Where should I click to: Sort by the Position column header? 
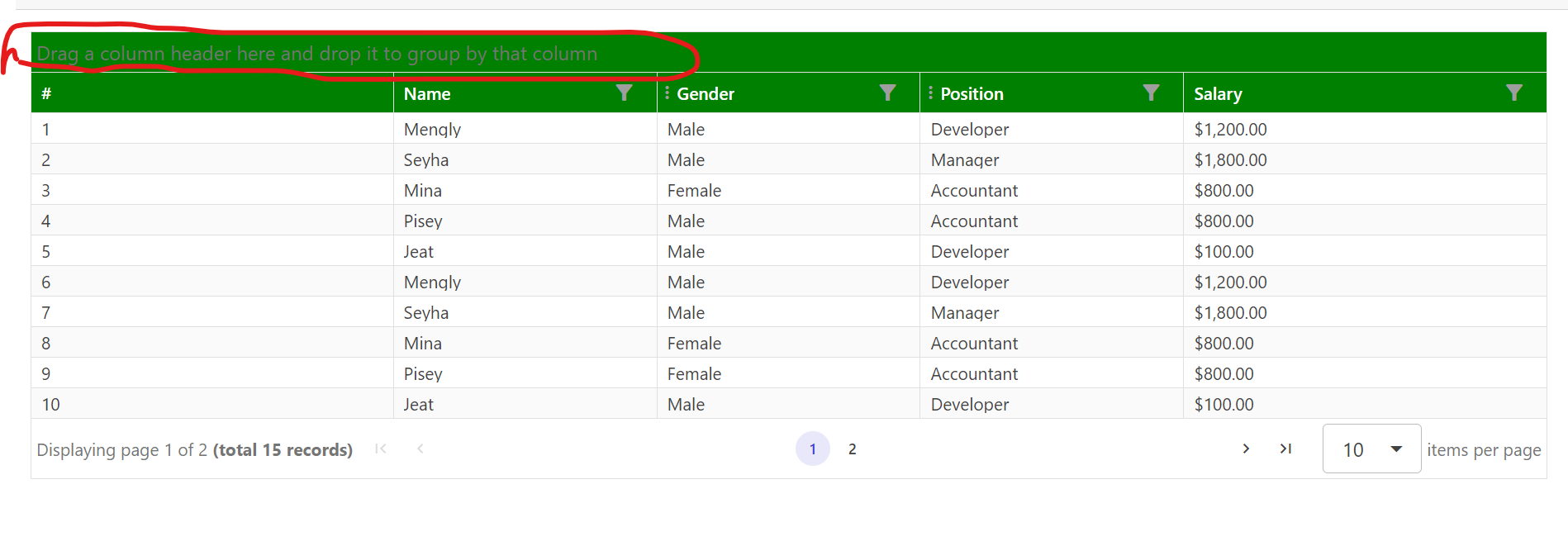[x=972, y=94]
